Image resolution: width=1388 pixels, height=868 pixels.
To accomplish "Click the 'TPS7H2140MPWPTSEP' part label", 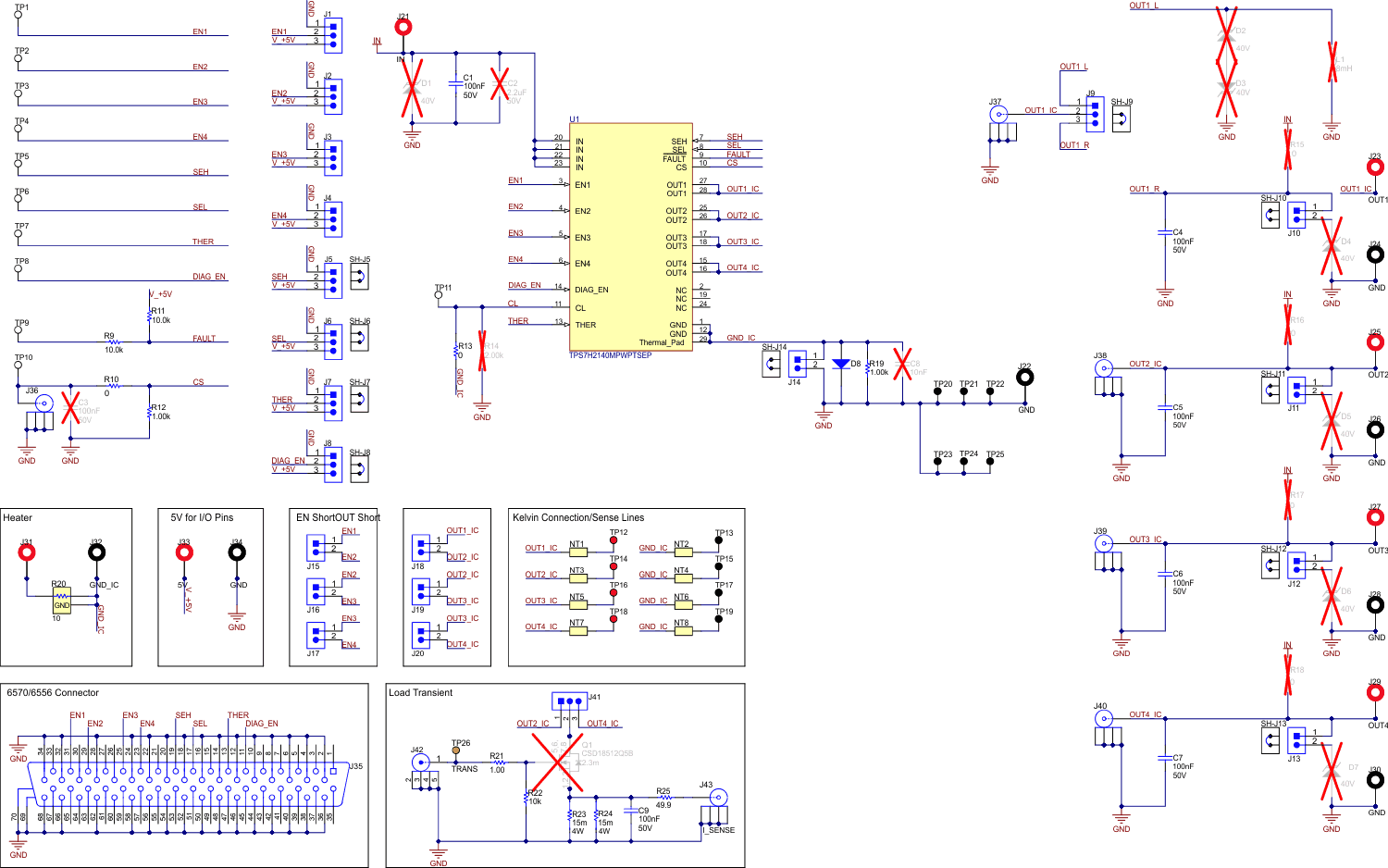I will (611, 355).
